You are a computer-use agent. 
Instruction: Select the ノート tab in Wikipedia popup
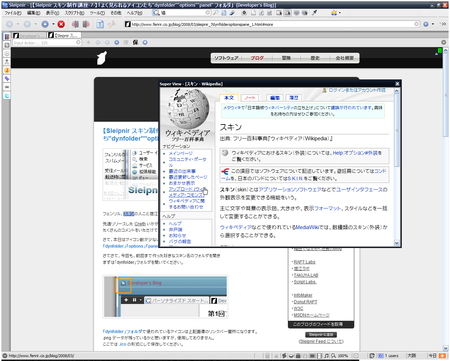[x=250, y=98]
